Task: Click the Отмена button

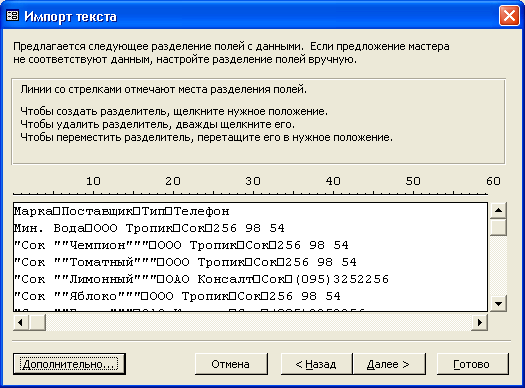Action: [231, 364]
